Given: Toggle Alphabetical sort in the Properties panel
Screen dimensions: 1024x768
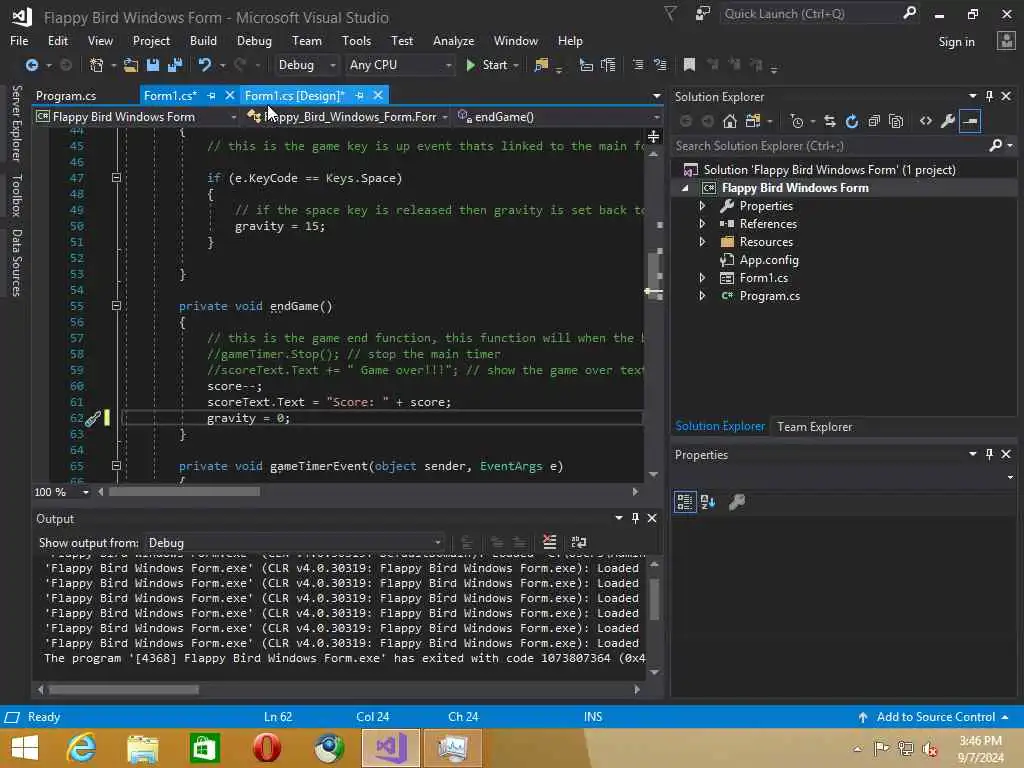Looking at the screenshot, I should (x=708, y=502).
